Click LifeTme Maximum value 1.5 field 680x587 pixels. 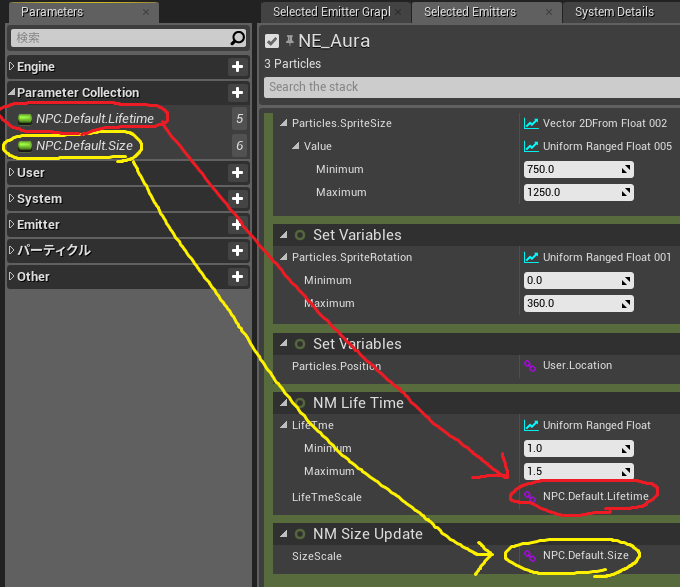coord(579,471)
